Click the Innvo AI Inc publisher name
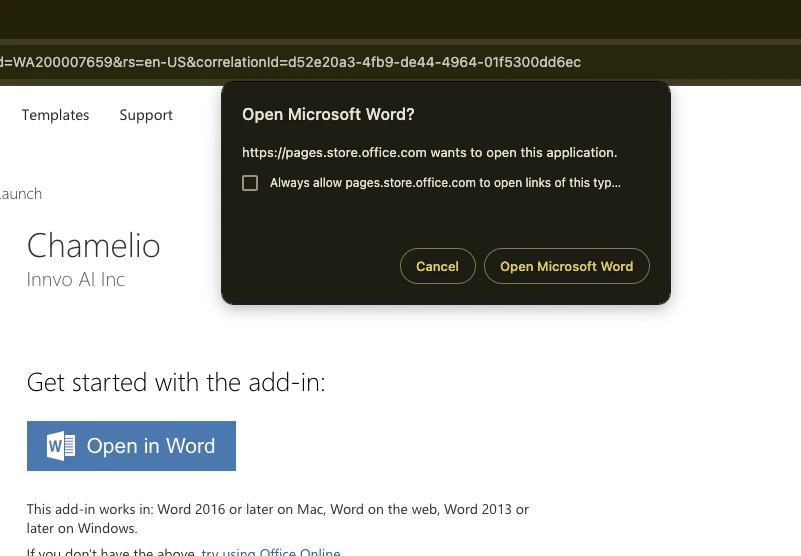This screenshot has height=556, width=801. 76,280
